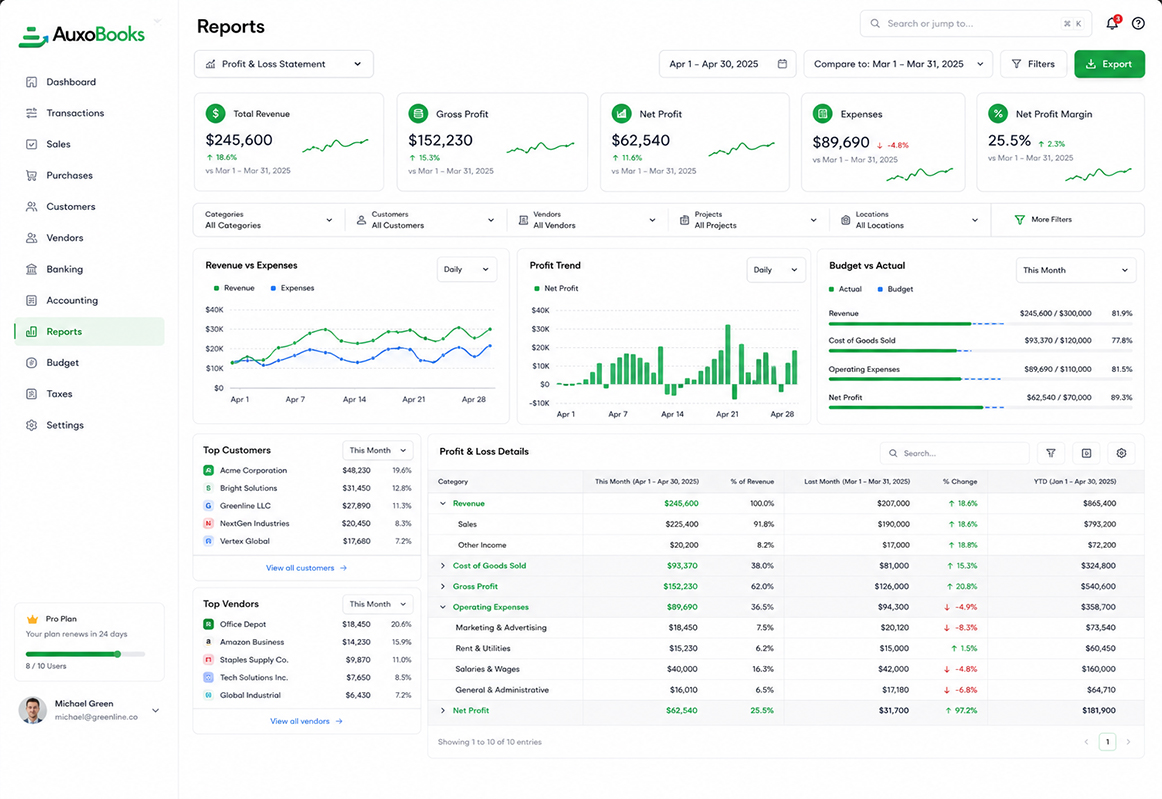This screenshot has width=1162, height=799.
Task: Collapse the Operating Expenses row
Action: (x=443, y=607)
